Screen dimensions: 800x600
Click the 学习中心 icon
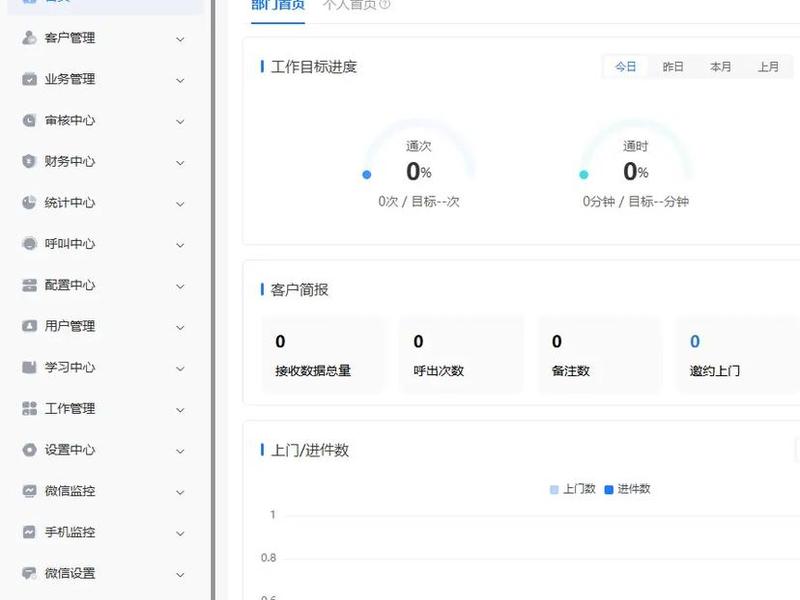coord(30,367)
